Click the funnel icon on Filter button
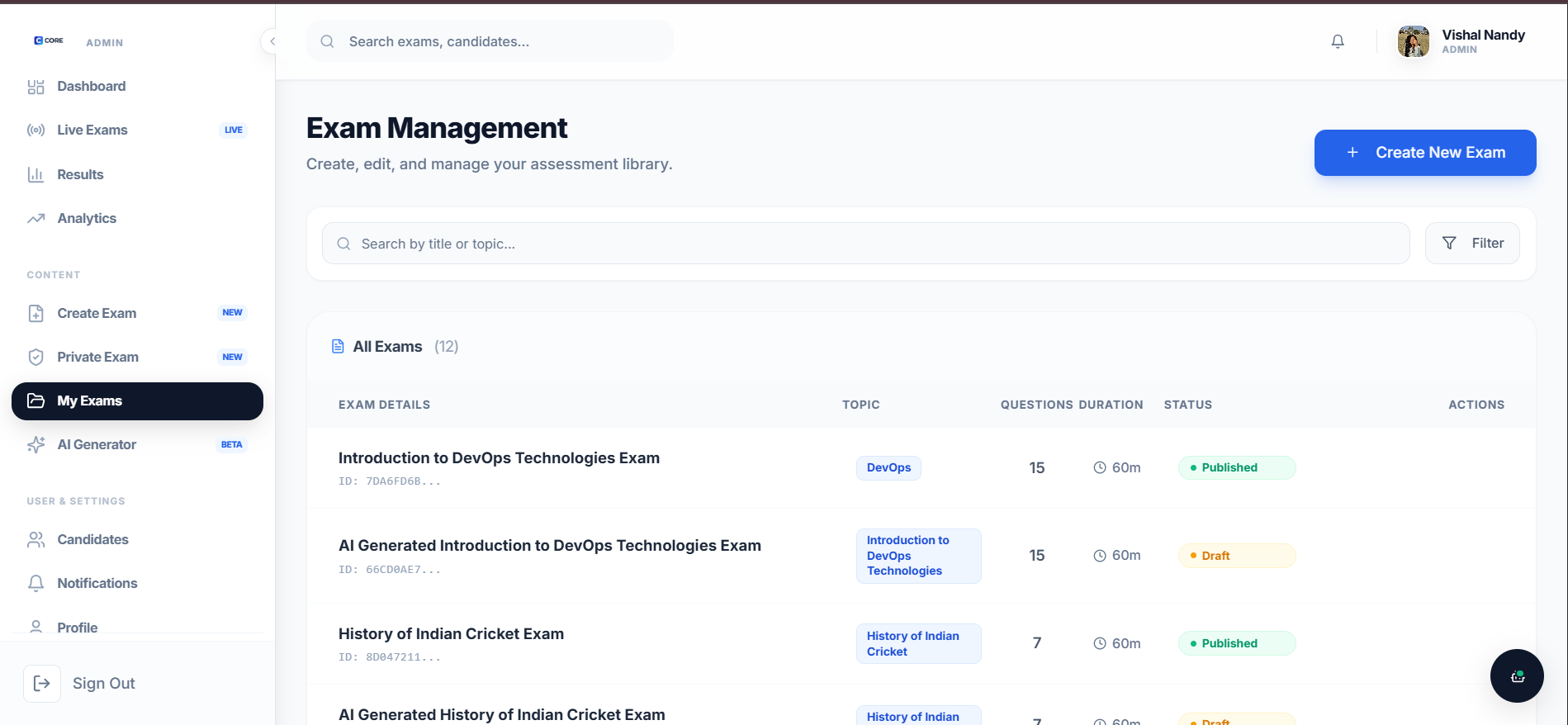The image size is (1568, 725). coord(1449,244)
